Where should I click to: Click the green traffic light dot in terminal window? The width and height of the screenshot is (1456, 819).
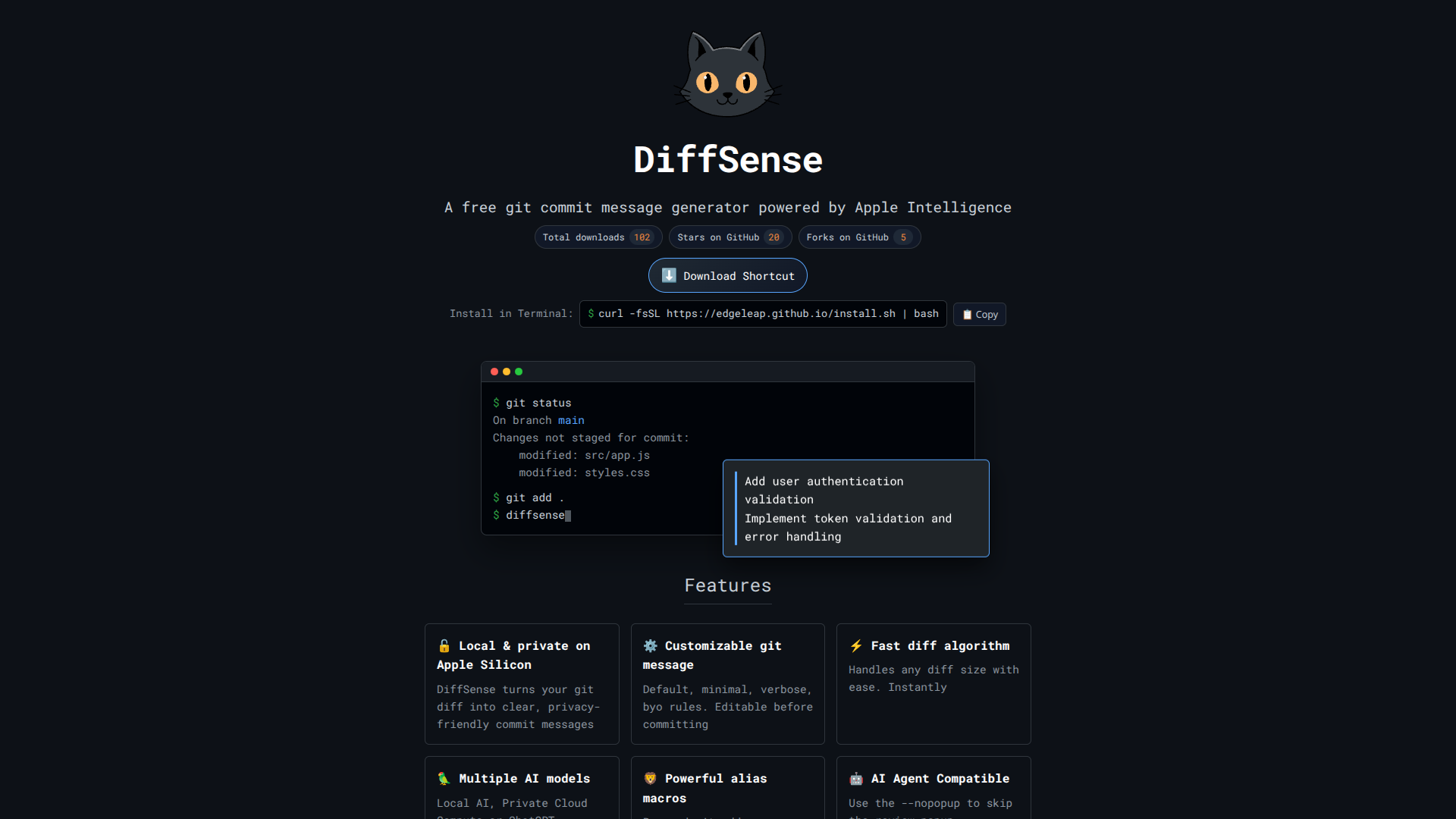coord(519,372)
